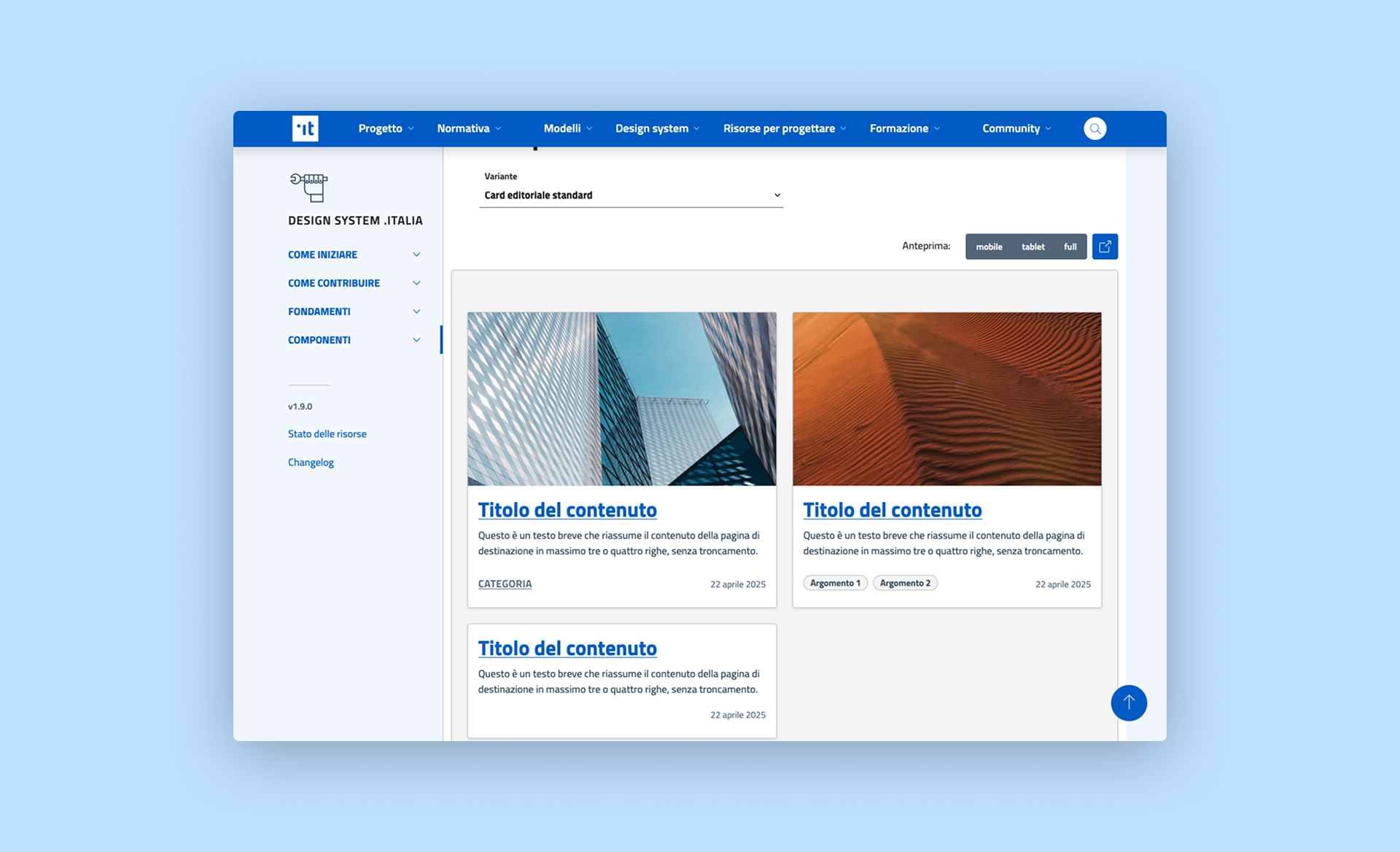Switch preview to full width

pyautogui.click(x=1070, y=247)
